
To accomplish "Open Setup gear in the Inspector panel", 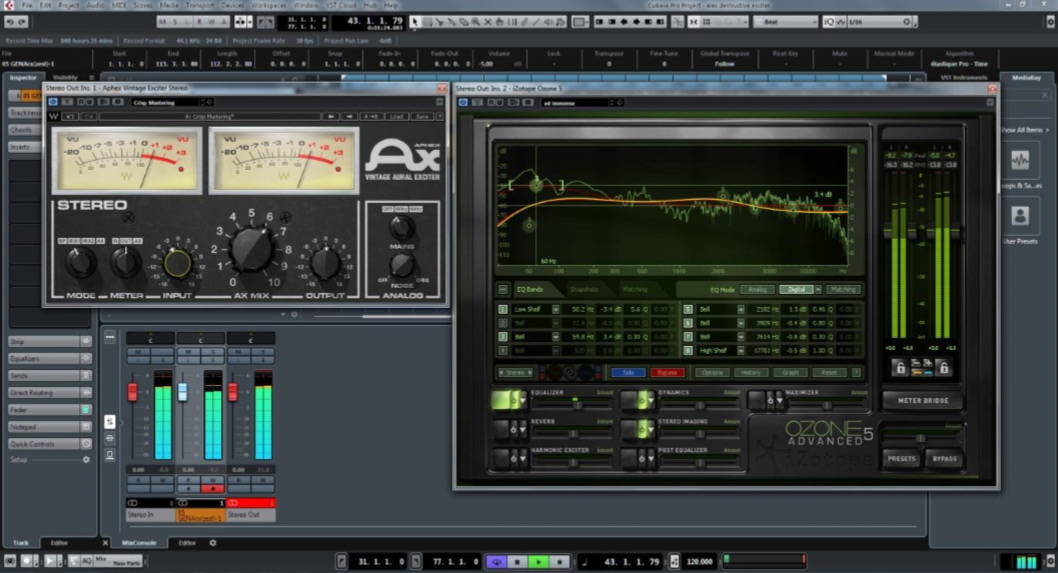I will [x=86, y=460].
